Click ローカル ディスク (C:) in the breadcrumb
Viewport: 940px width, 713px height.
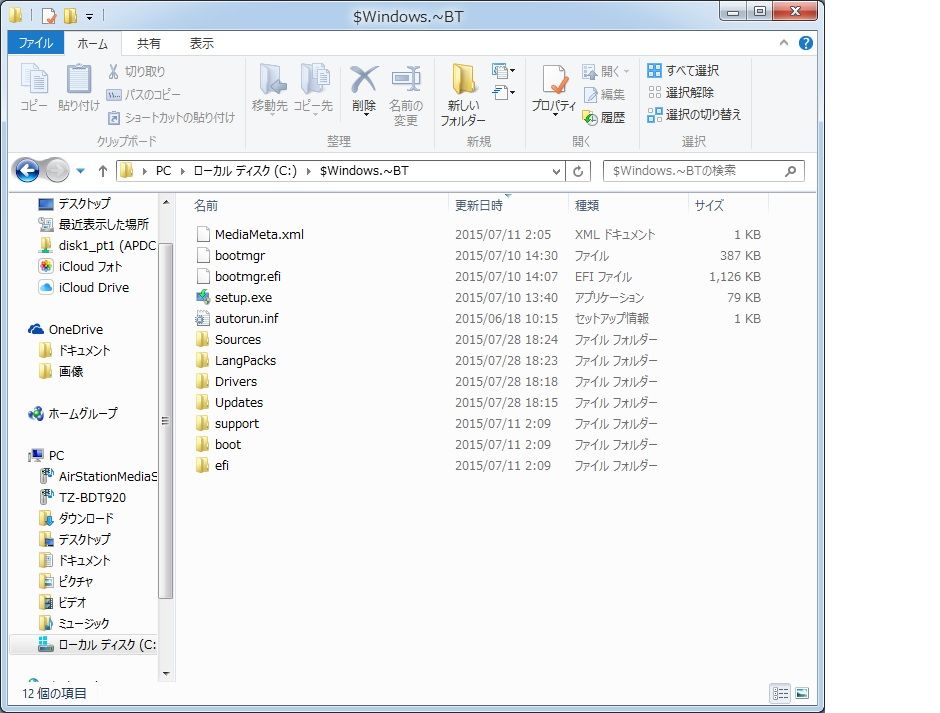click(245, 172)
